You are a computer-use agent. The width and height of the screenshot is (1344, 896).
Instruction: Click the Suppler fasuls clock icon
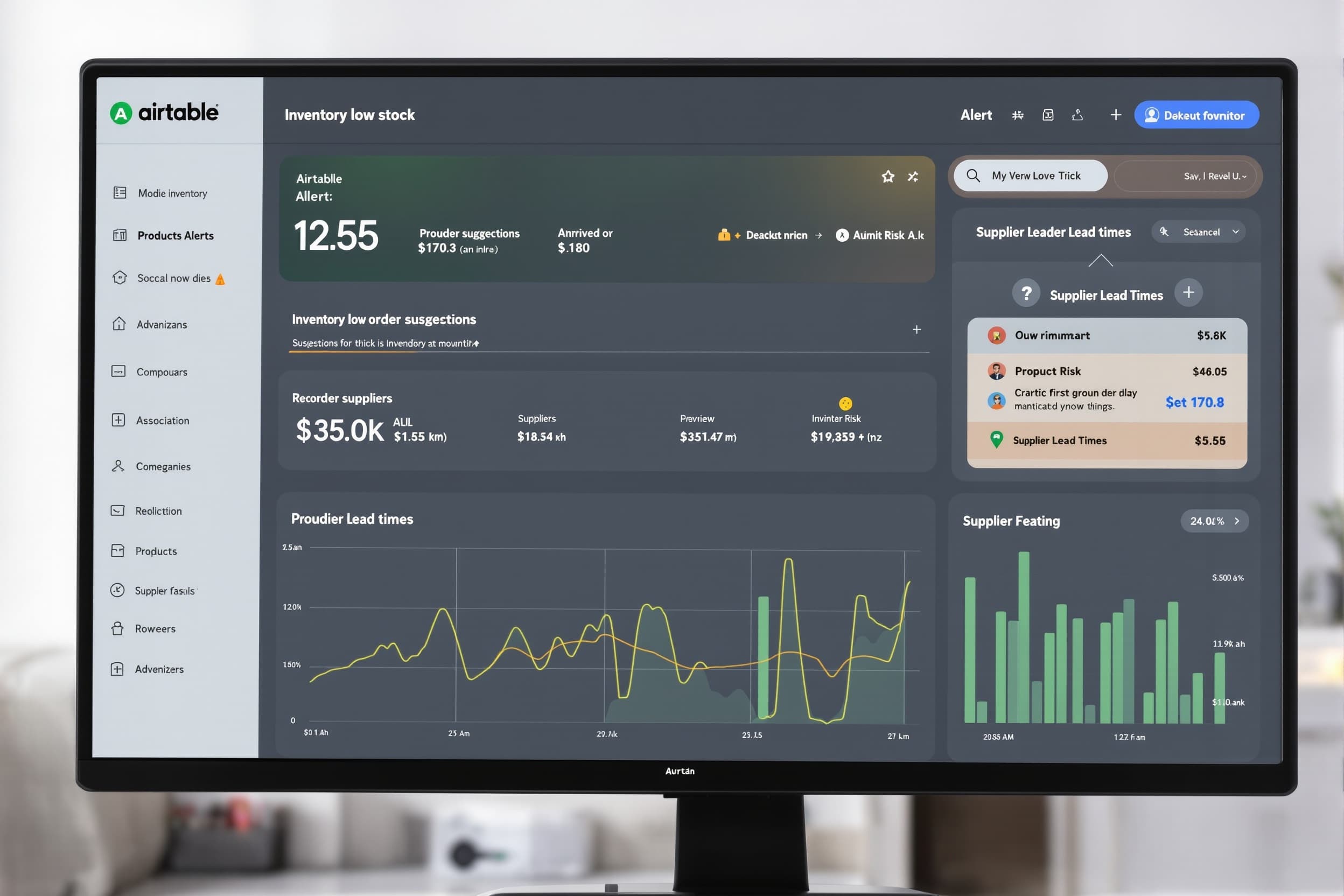coord(117,590)
